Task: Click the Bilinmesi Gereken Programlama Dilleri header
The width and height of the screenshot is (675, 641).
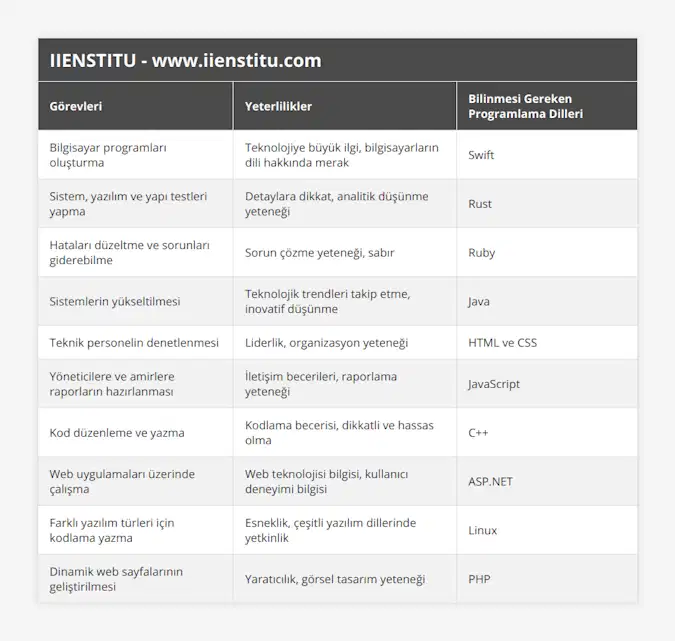Action: pyautogui.click(x=525, y=105)
